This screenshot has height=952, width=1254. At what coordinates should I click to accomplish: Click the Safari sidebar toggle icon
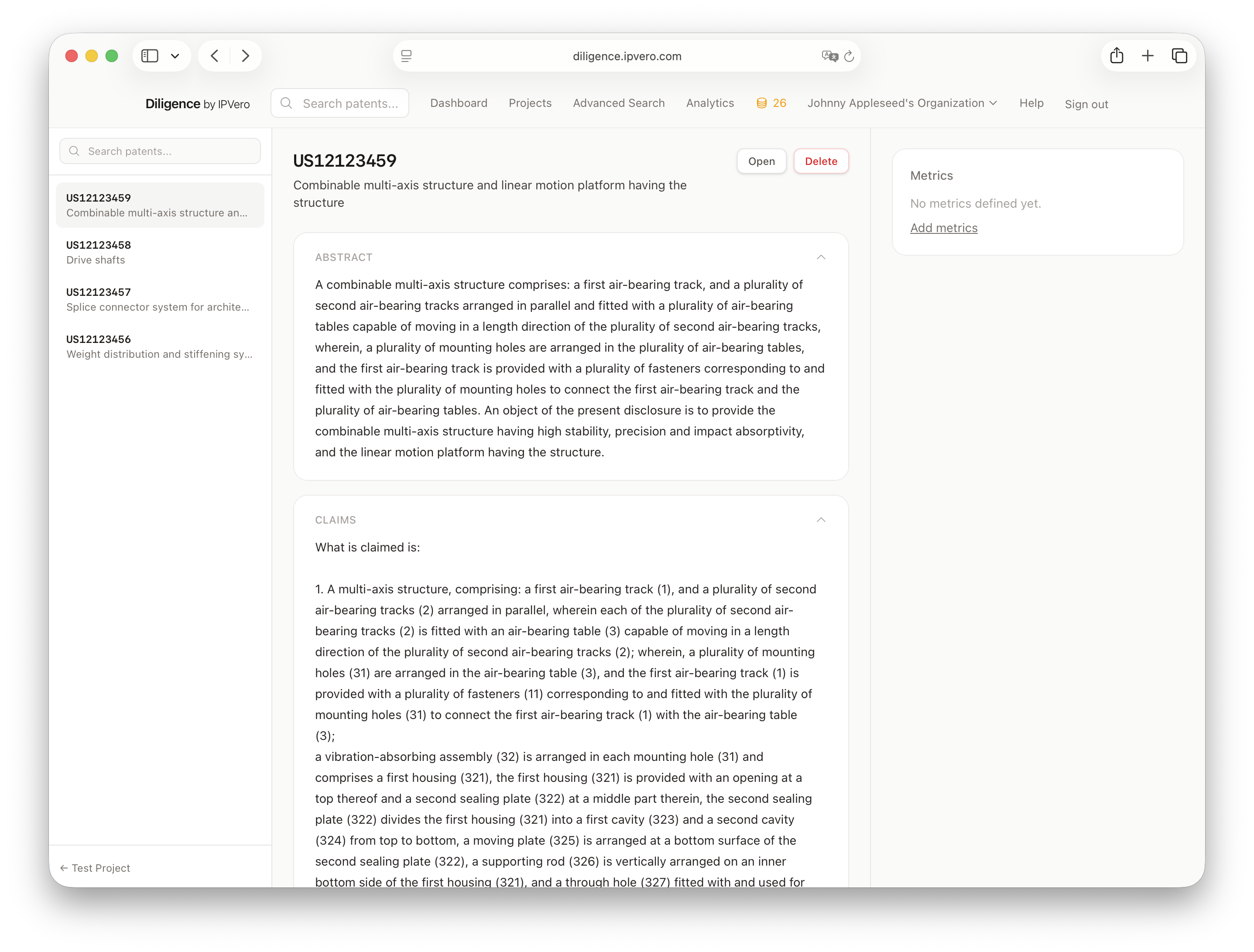coord(150,55)
